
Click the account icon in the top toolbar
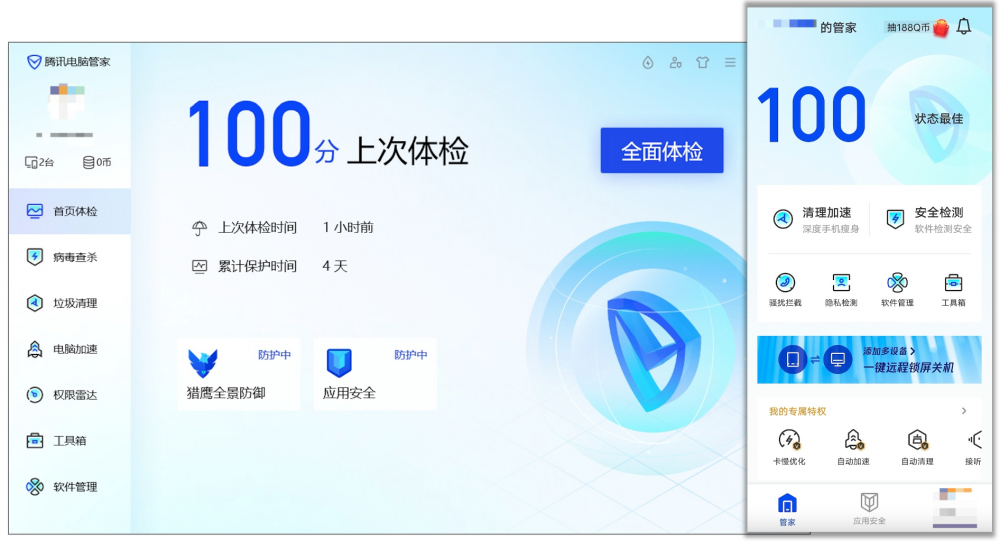click(675, 63)
